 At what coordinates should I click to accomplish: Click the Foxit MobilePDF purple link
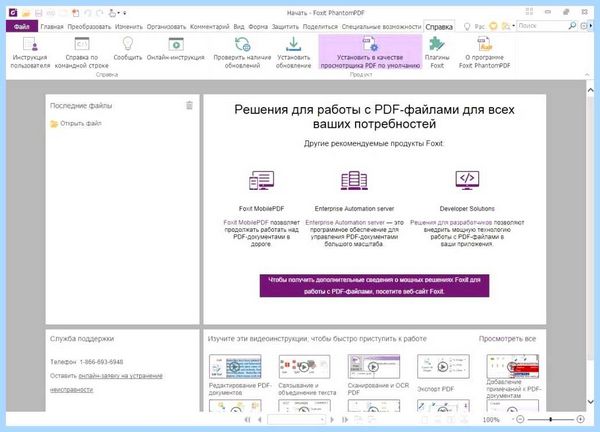(x=246, y=222)
